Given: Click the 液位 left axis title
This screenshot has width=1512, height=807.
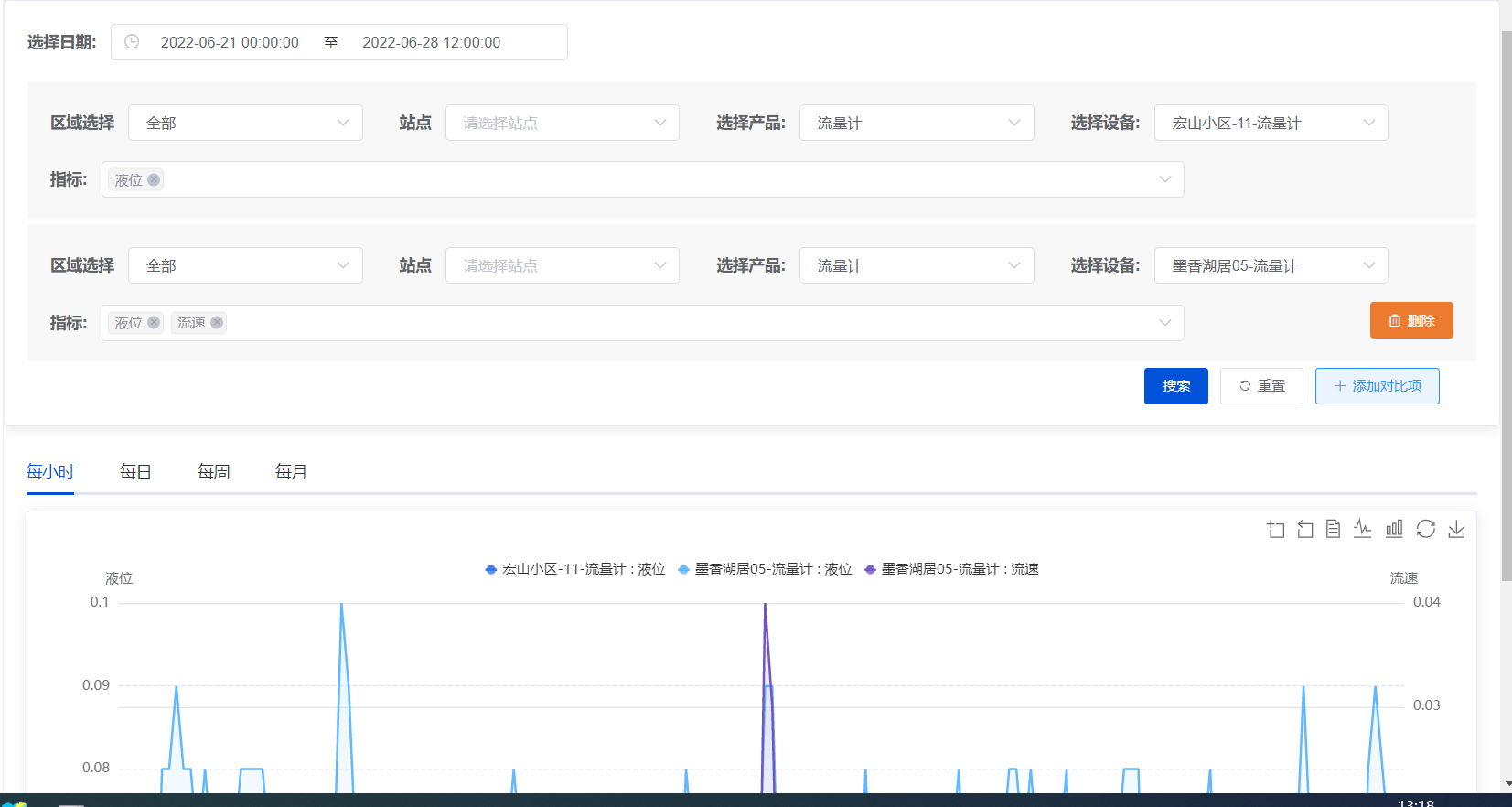Looking at the screenshot, I should click(119, 578).
